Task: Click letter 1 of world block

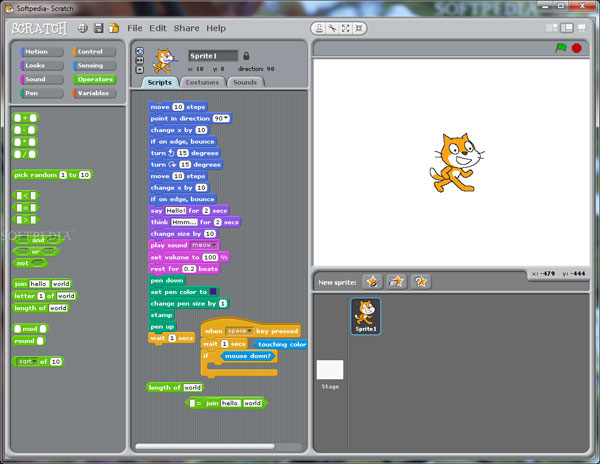Action: 45,296
